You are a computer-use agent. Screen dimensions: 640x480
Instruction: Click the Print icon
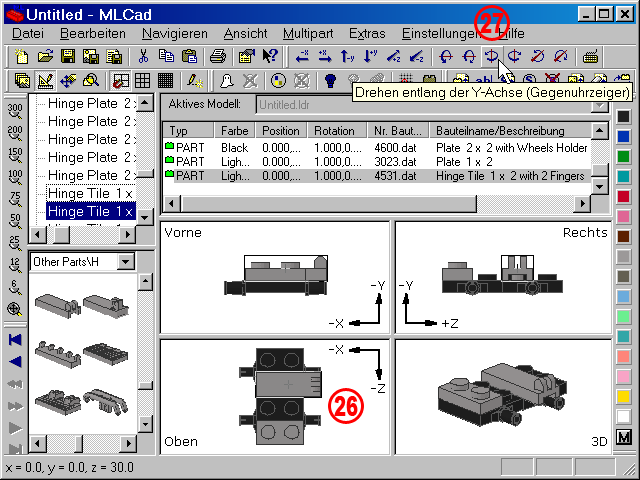[x=218, y=56]
